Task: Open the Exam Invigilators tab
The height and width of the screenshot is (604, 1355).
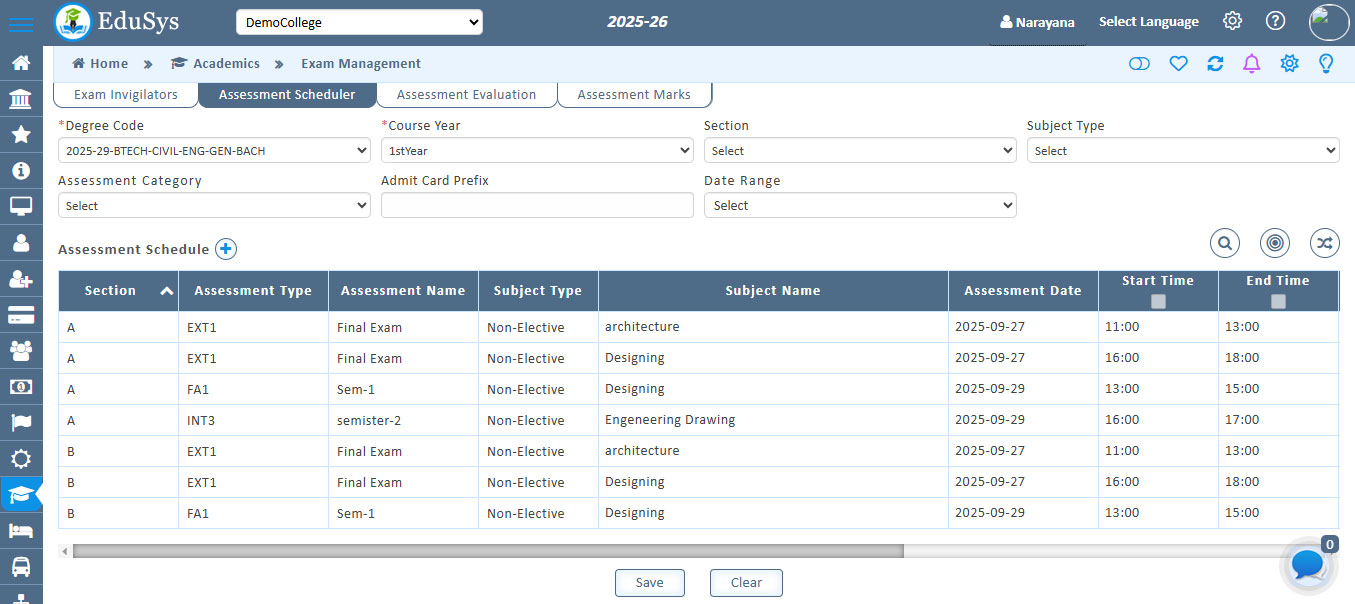Action: pyautogui.click(x=125, y=94)
